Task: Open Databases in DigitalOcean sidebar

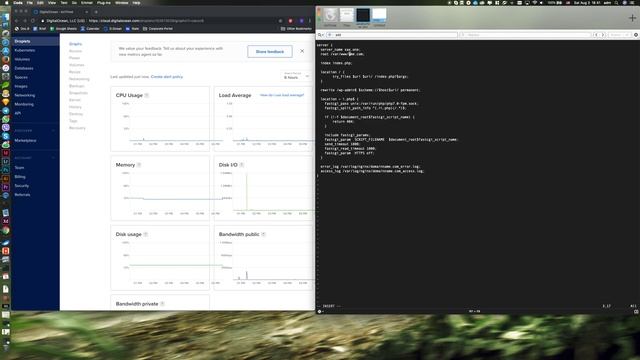Action: 24,68
